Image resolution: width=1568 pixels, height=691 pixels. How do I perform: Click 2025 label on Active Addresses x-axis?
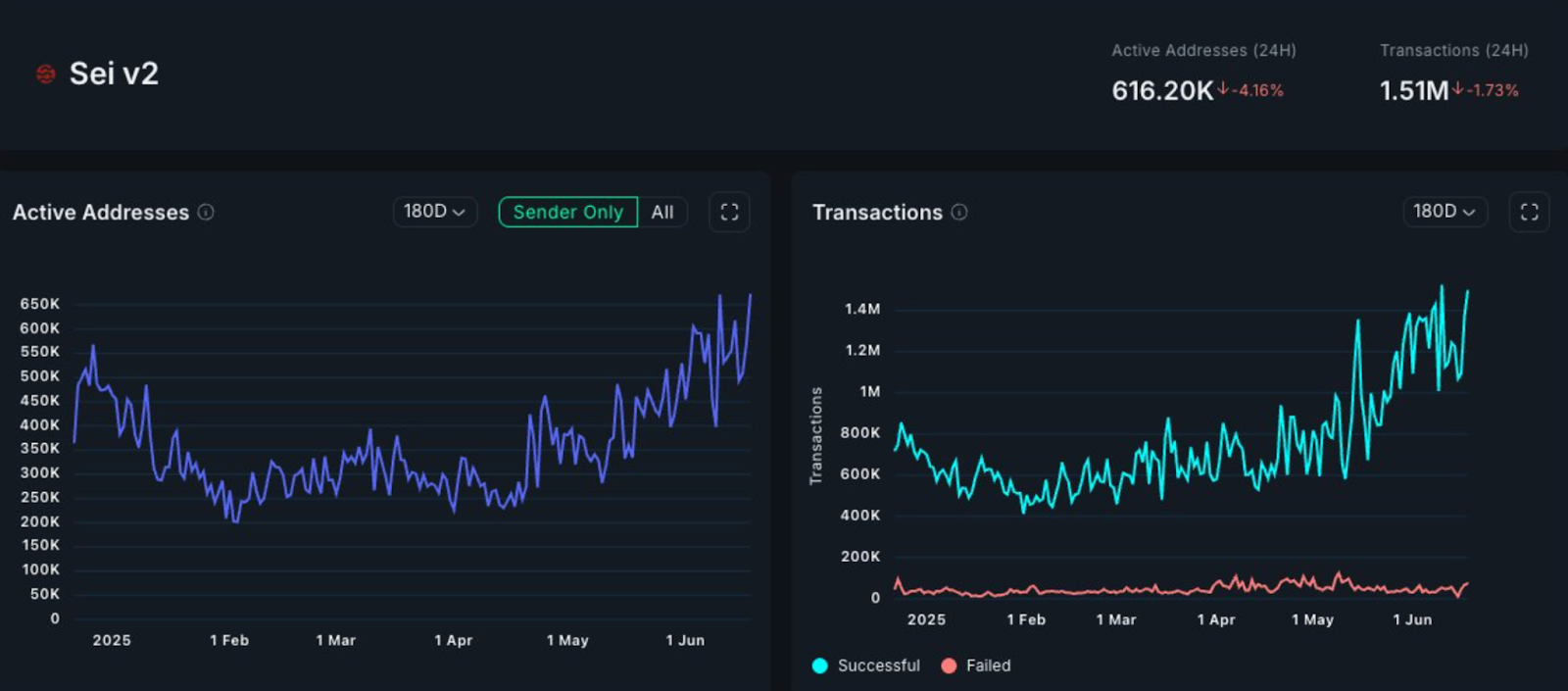(x=112, y=640)
